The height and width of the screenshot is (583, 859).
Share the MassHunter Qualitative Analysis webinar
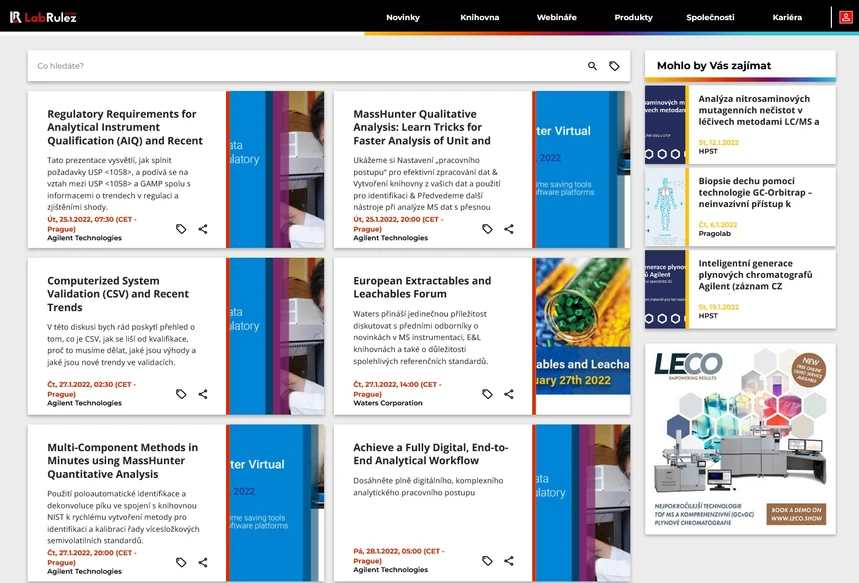pos(509,229)
